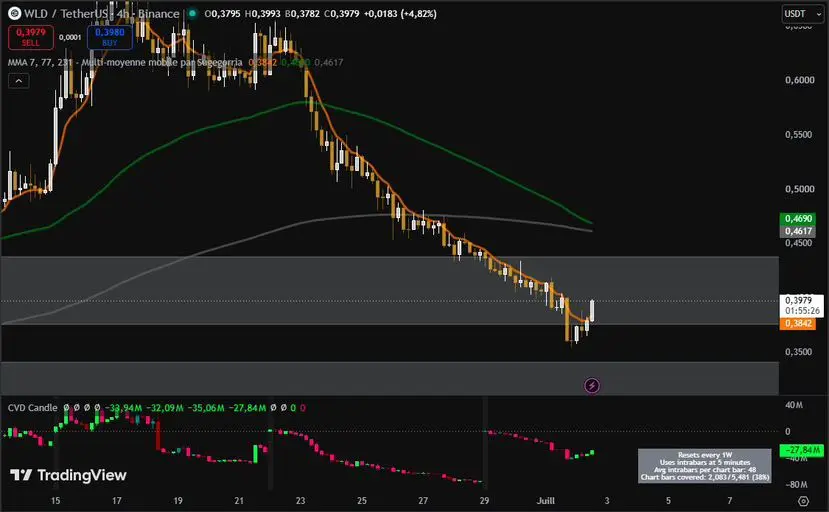Viewport: 829px width, 512px height.
Task: Click the current price 0,3979 countdown label
Action: point(802,306)
